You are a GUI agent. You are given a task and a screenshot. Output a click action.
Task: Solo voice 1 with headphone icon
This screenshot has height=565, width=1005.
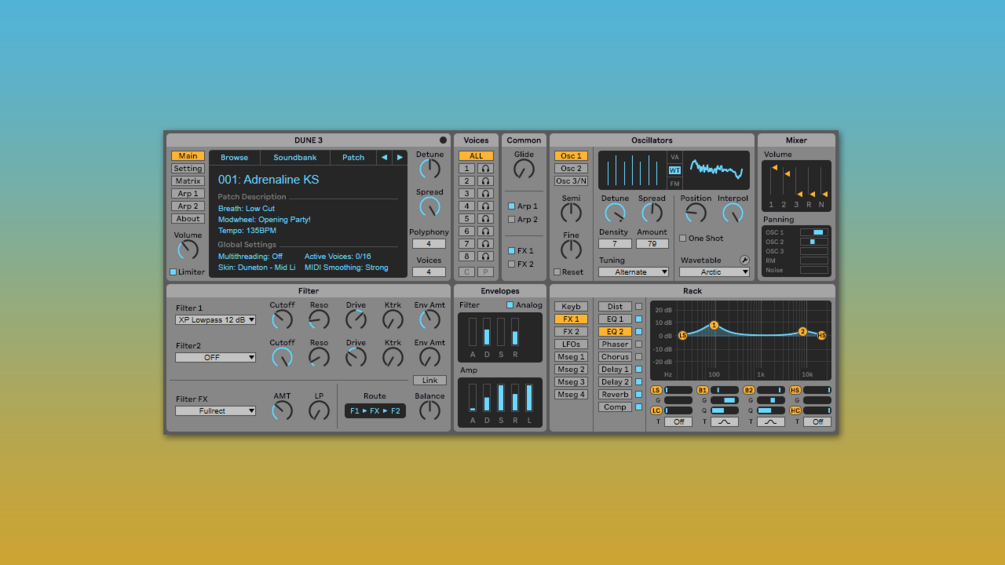click(485, 168)
